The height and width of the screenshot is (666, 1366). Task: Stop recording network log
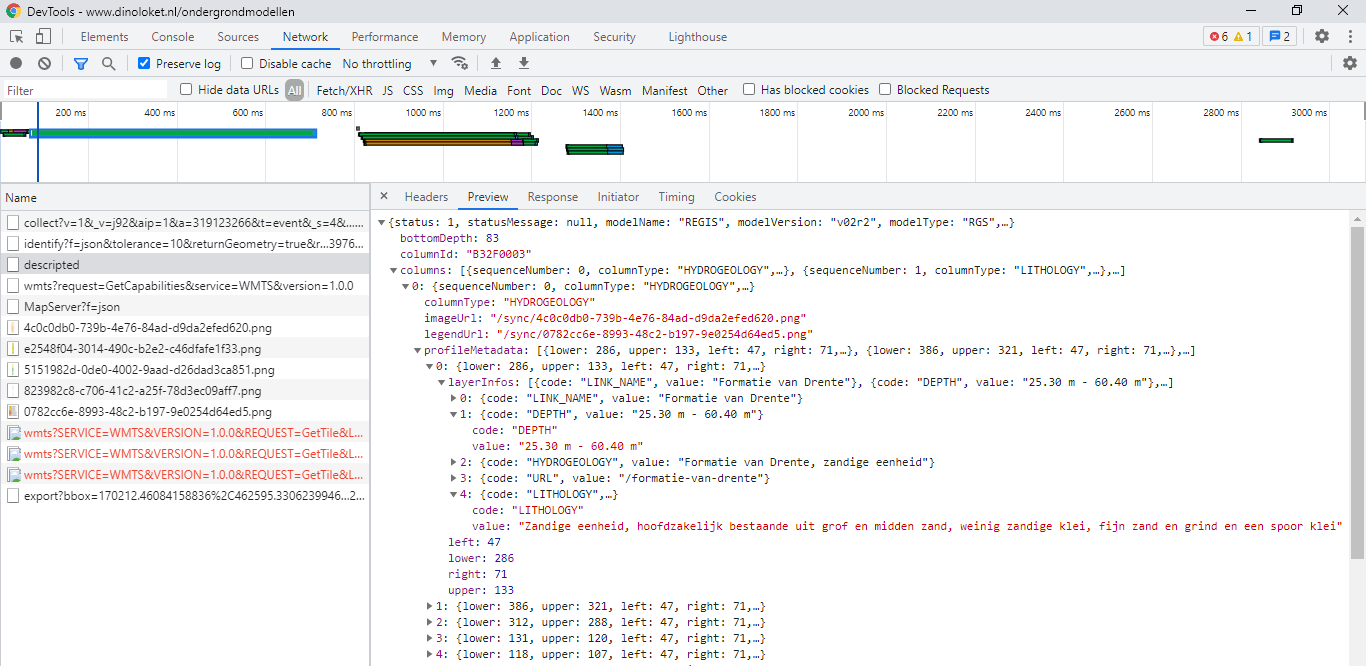click(x=16, y=63)
